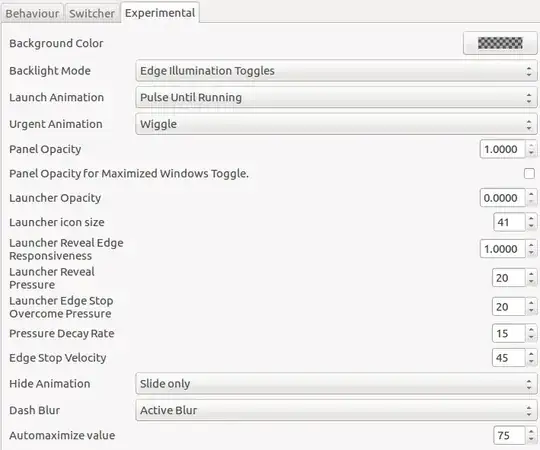Click the Launcher icon size field
This screenshot has height=450, width=540.
[509, 222]
